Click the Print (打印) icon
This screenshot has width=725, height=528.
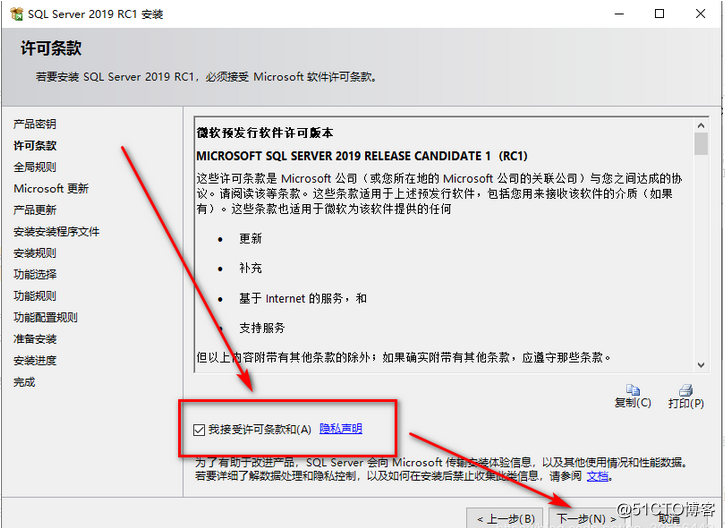[686, 390]
